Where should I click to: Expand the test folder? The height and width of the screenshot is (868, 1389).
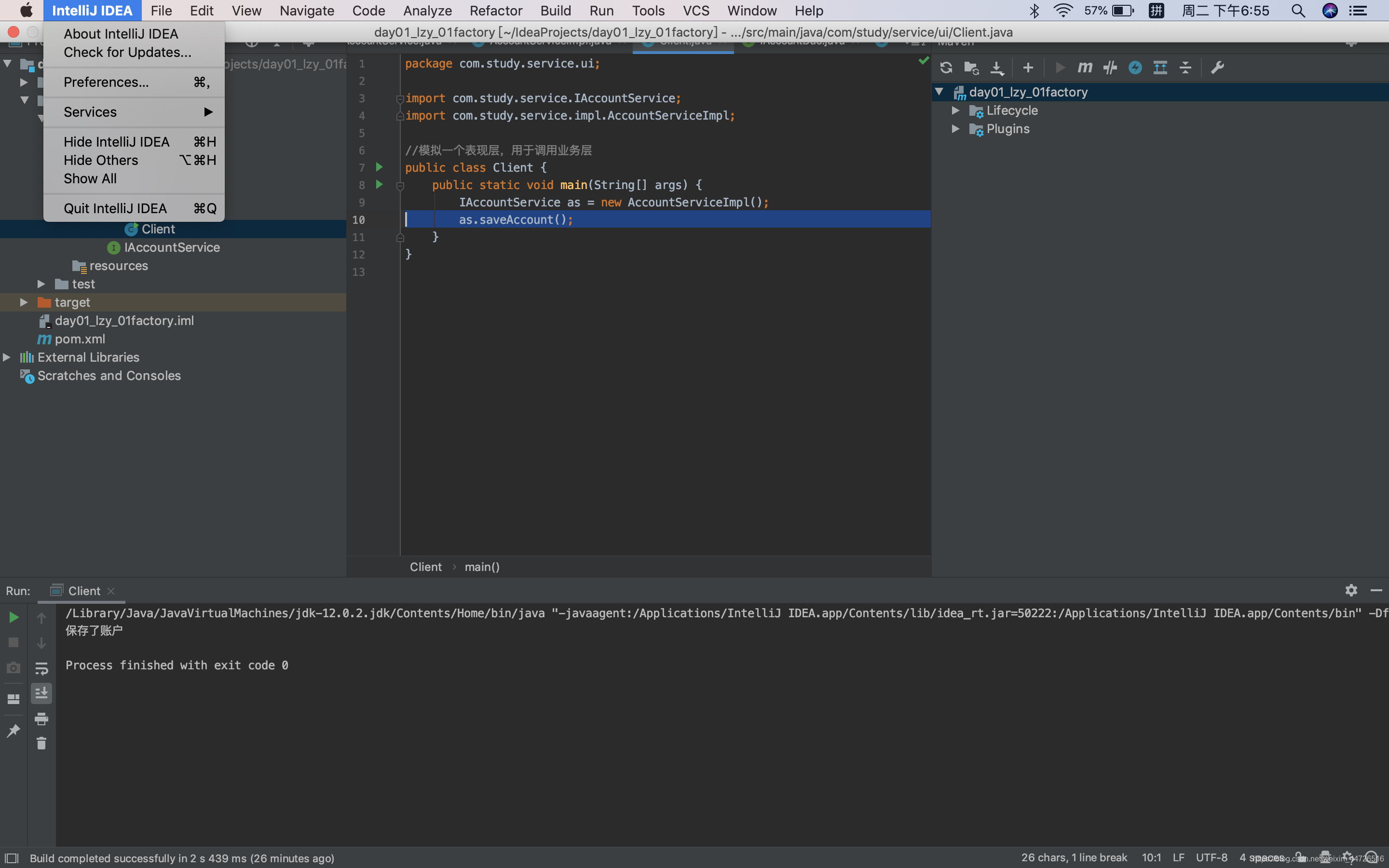(x=41, y=284)
